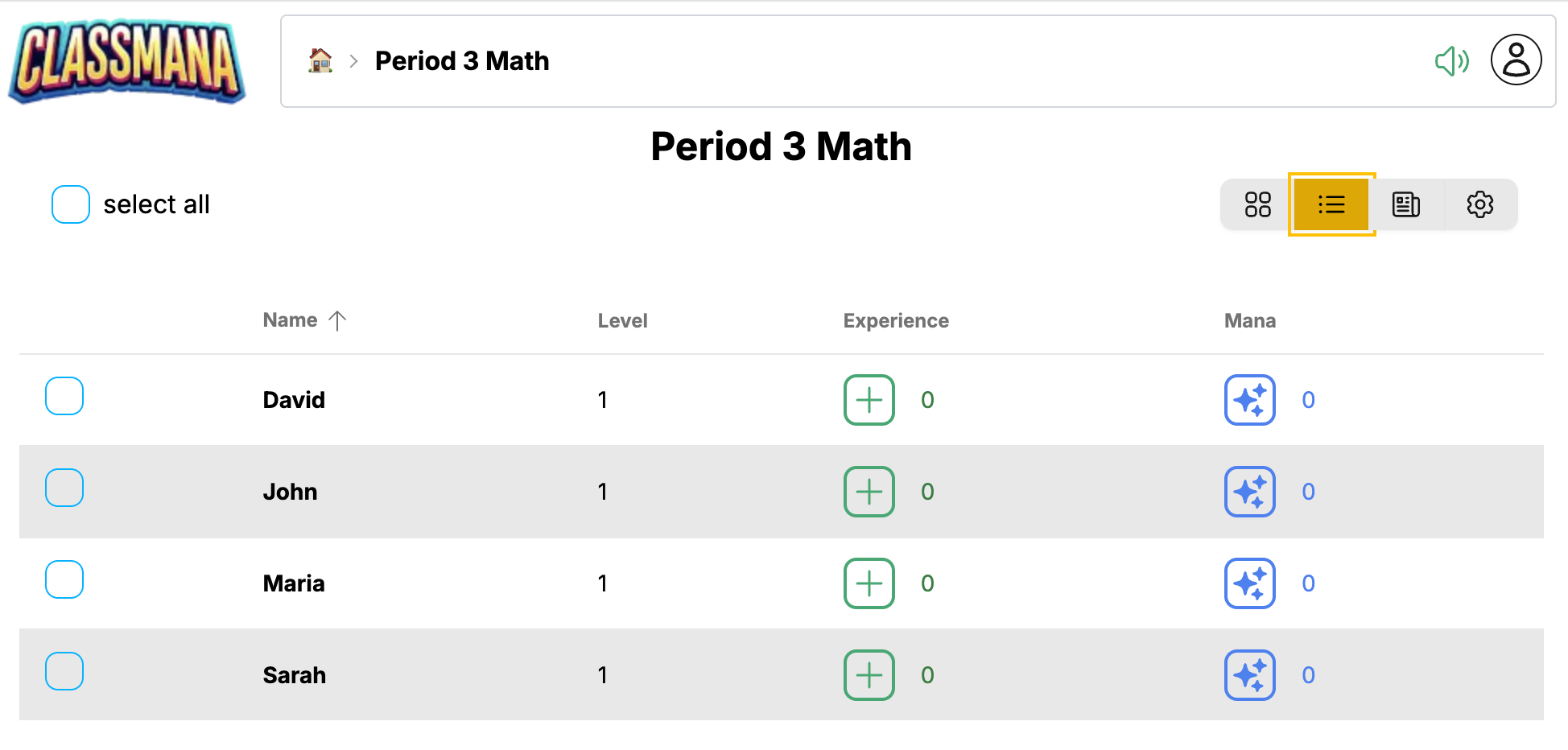The width and height of the screenshot is (1568, 750).
Task: Toggle the sound speaker icon
Action: (1451, 61)
